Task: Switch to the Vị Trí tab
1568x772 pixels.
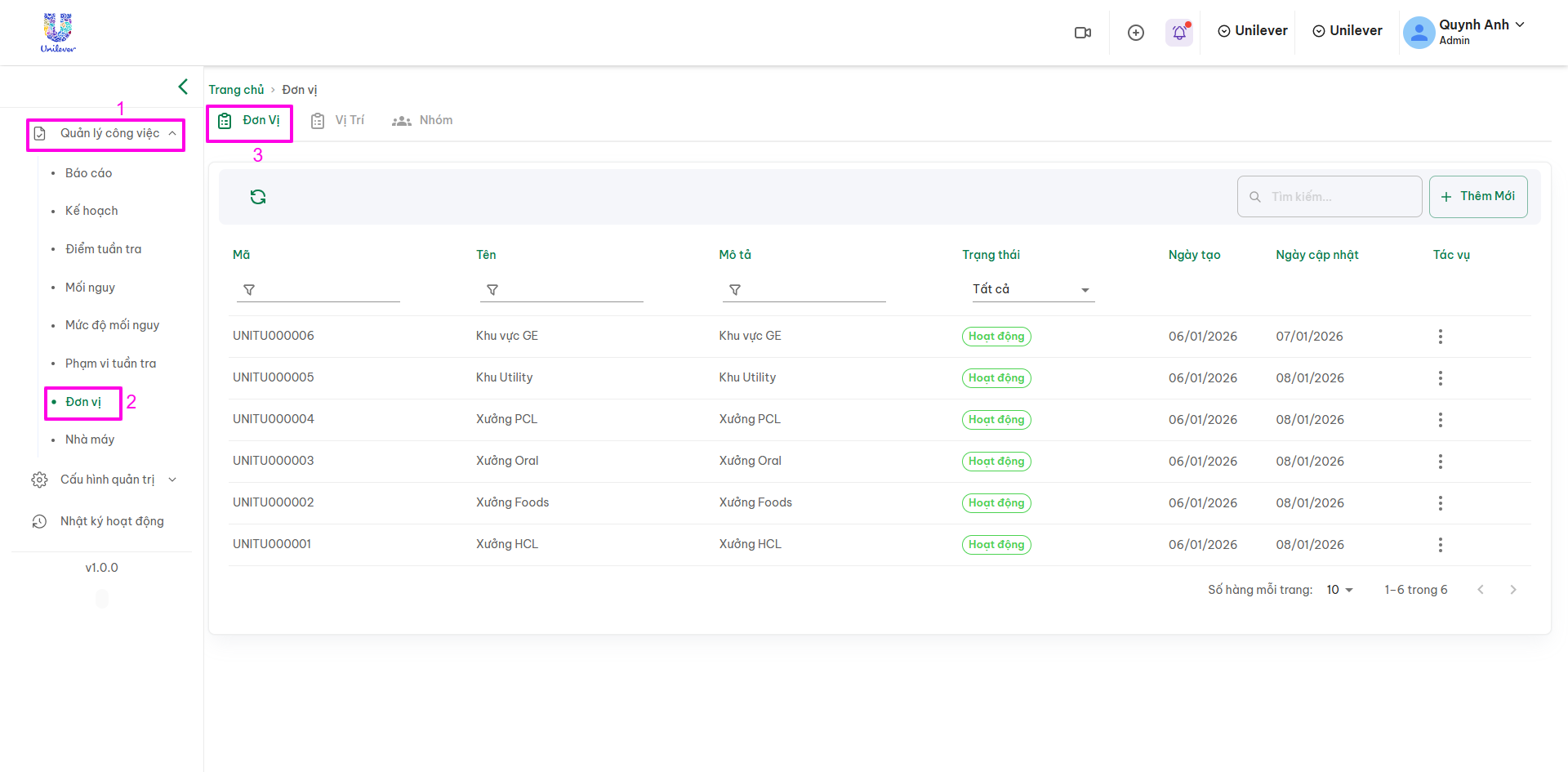Action: (x=338, y=121)
